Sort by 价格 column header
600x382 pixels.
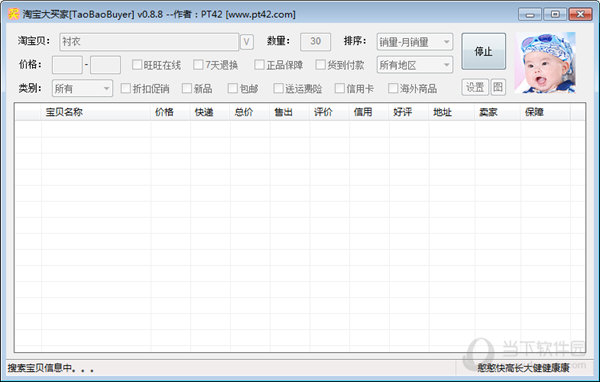[x=171, y=112]
